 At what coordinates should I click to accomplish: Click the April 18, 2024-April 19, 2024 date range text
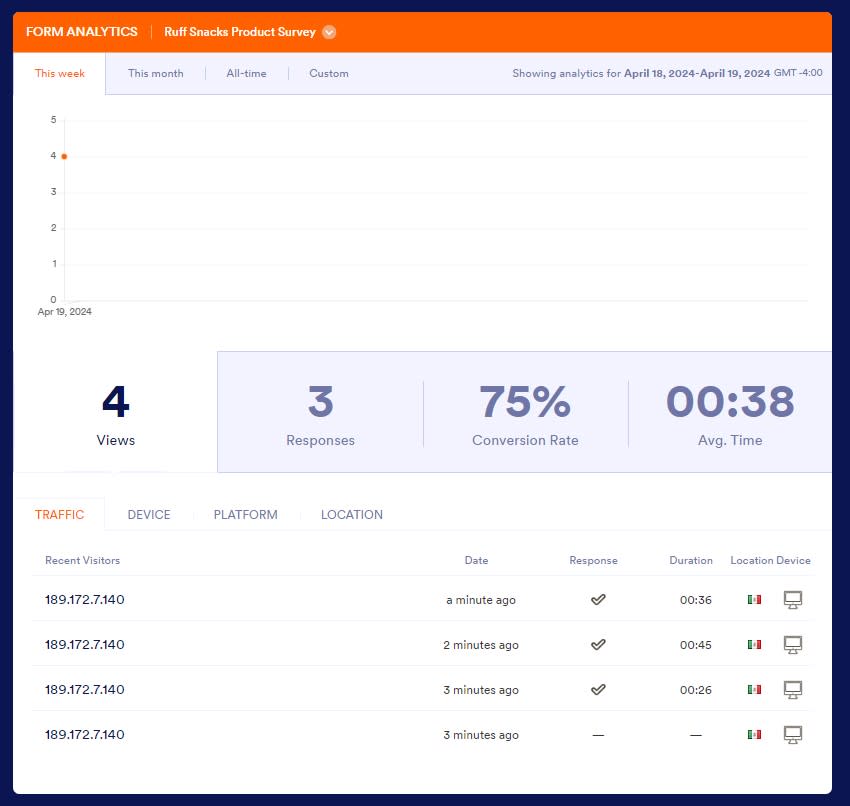coord(697,73)
